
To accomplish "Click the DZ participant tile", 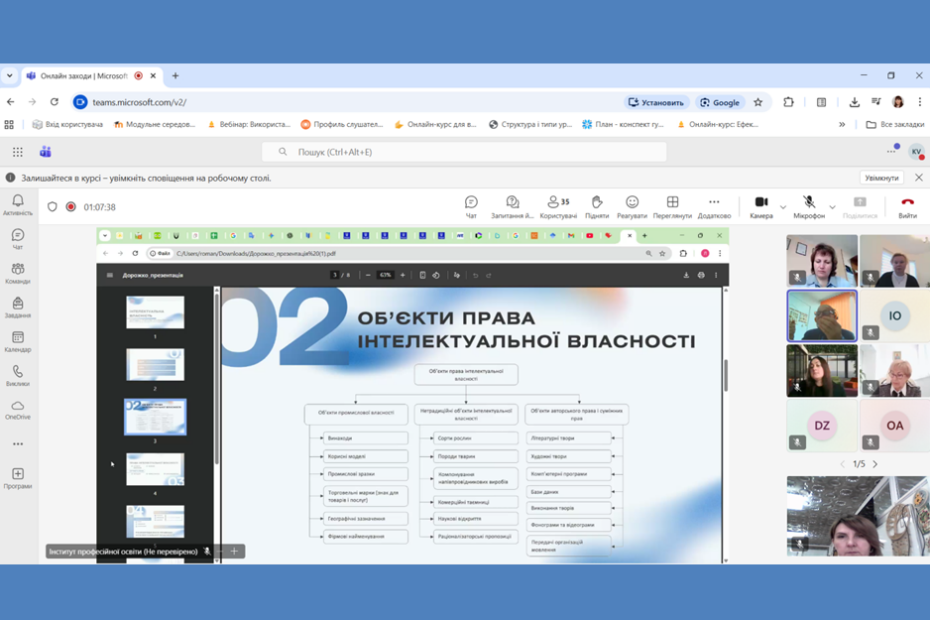I will [822, 425].
